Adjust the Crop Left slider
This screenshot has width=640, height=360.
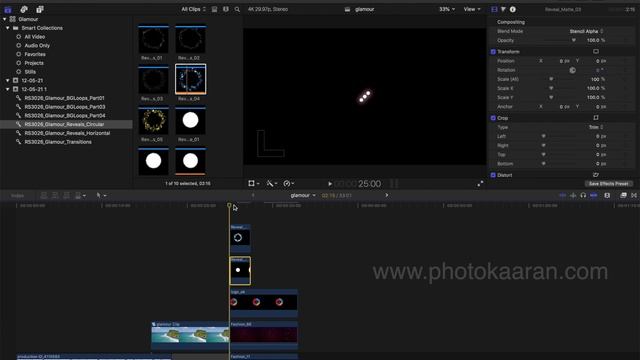coord(543,136)
